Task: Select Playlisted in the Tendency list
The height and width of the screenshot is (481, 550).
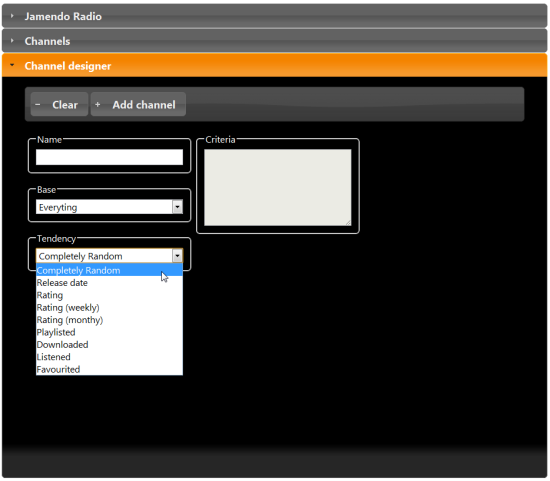Action: tap(109, 332)
